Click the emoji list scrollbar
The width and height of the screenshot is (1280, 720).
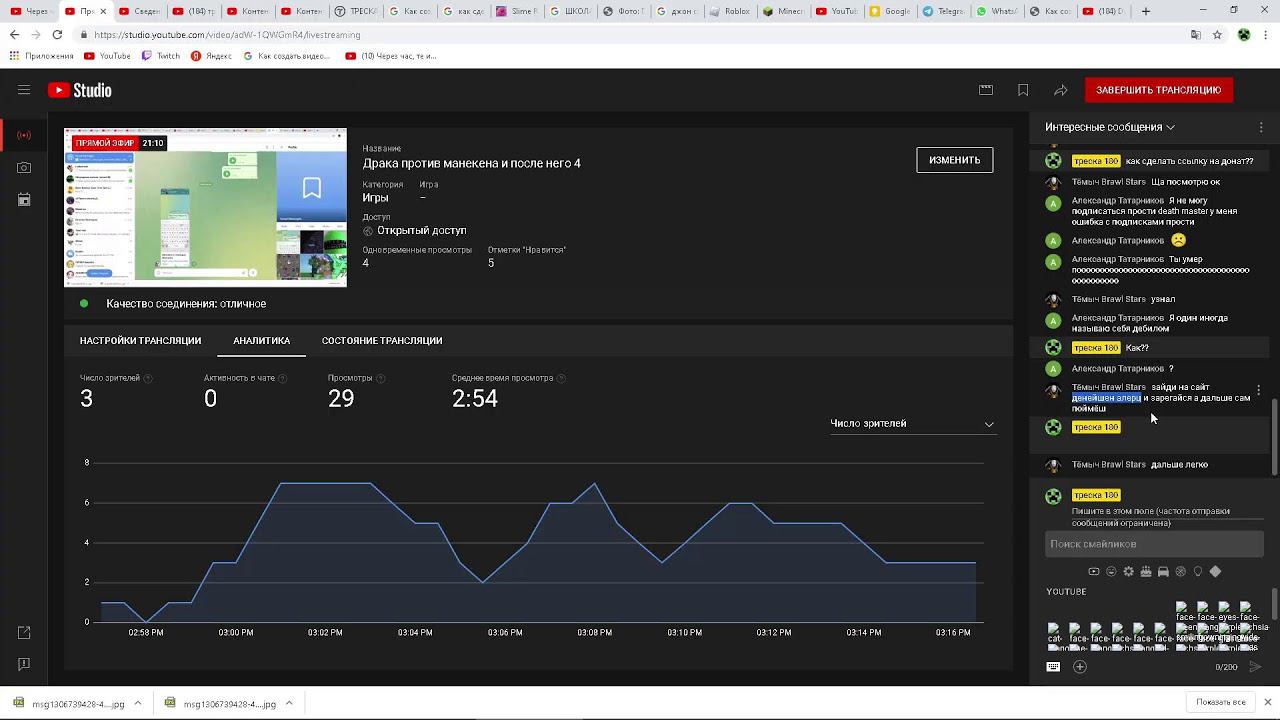pos(1273,604)
